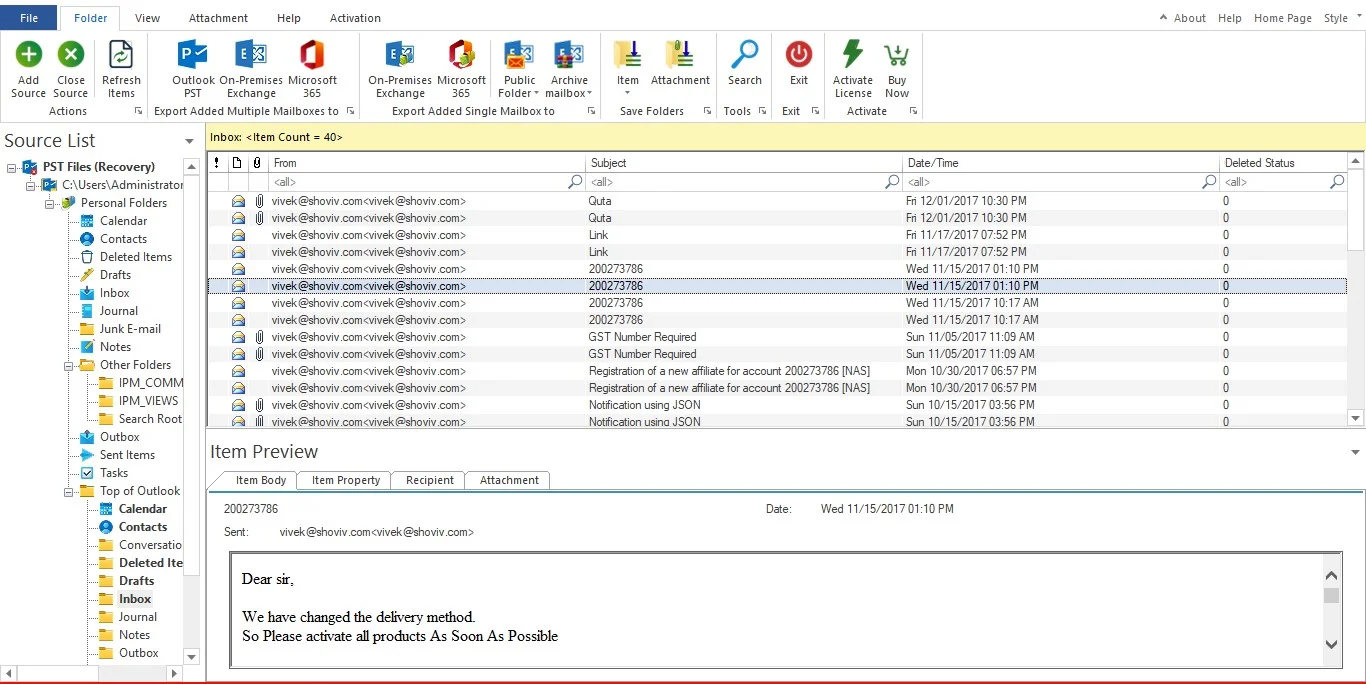The height and width of the screenshot is (684, 1366).
Task: Click the From filter input field
Action: [x=427, y=182]
